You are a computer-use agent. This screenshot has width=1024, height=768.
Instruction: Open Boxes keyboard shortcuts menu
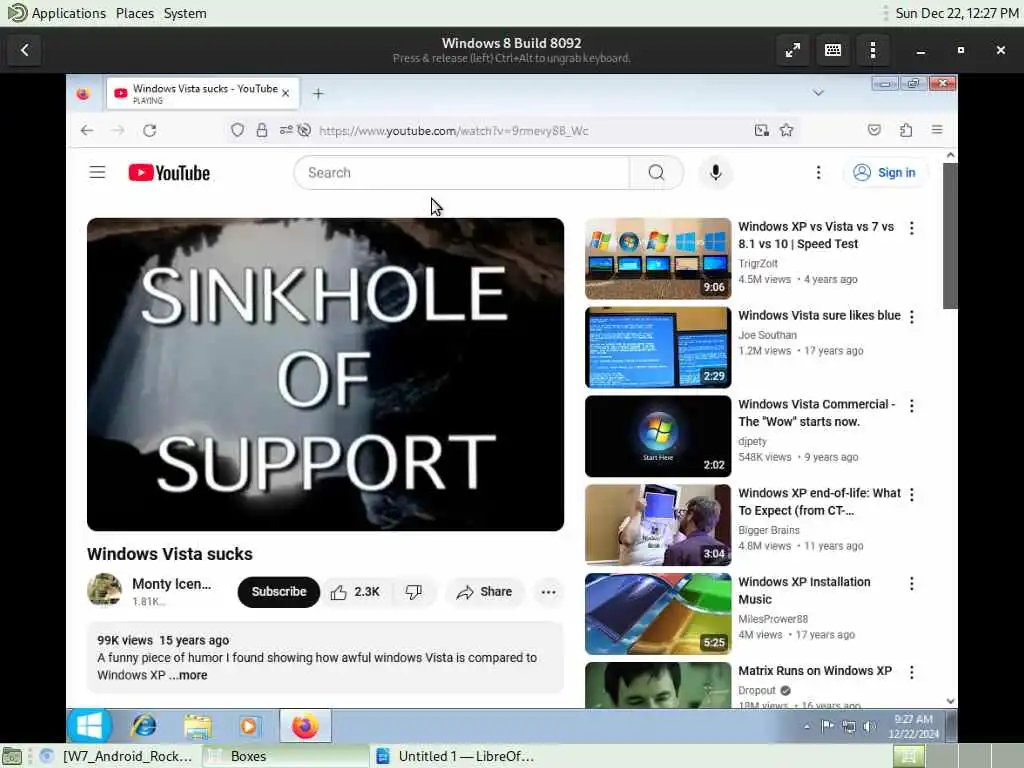(833, 50)
